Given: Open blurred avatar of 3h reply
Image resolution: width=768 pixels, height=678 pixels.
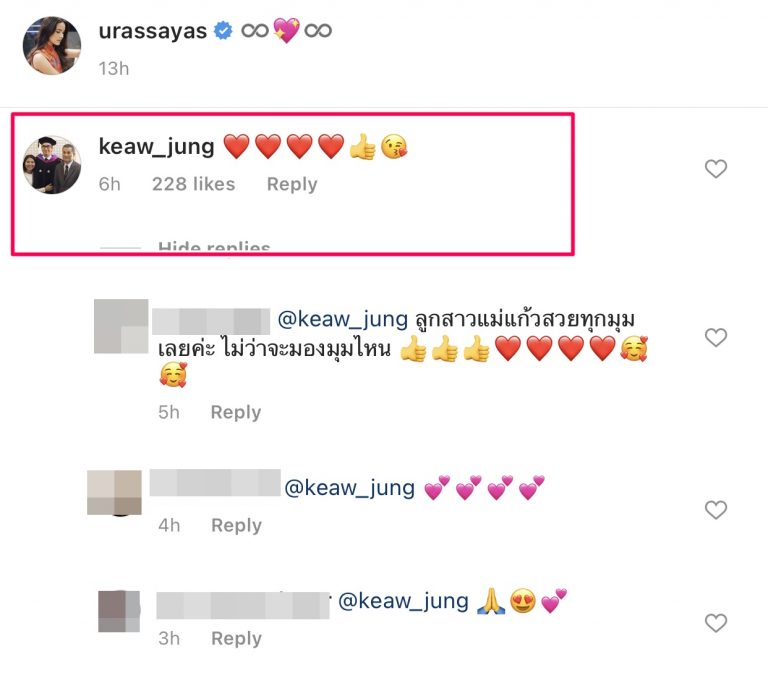Looking at the screenshot, I should click(119, 611).
